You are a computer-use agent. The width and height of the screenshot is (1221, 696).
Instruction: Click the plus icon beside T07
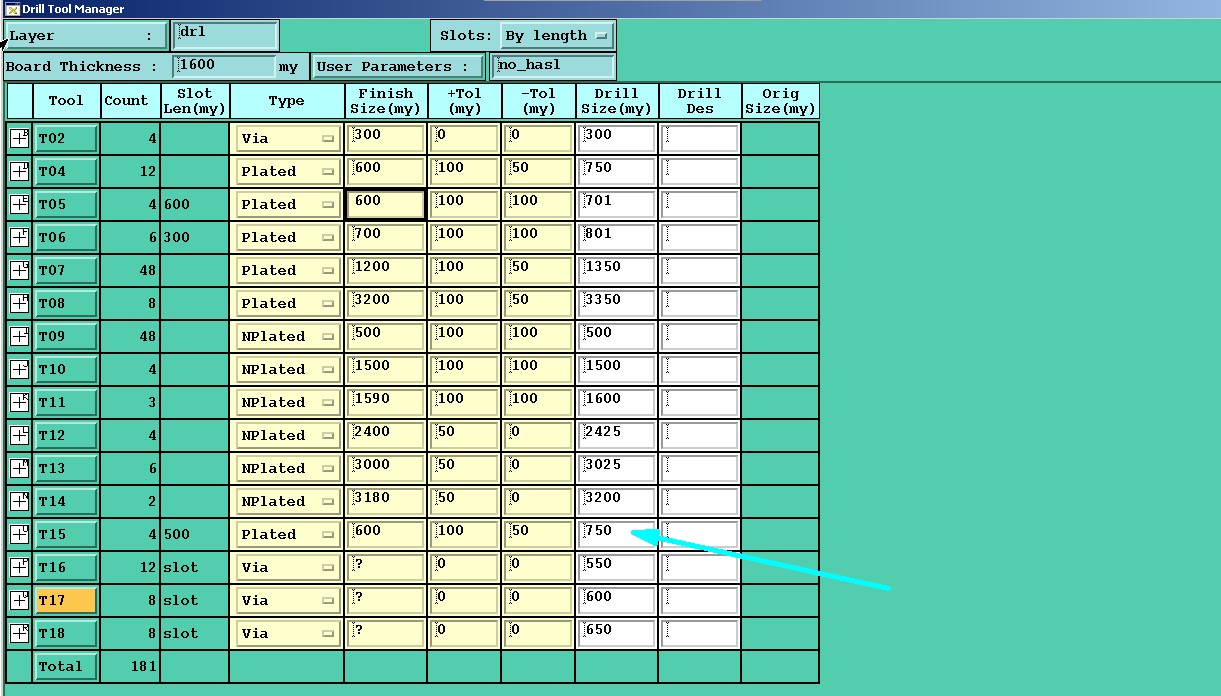point(19,270)
